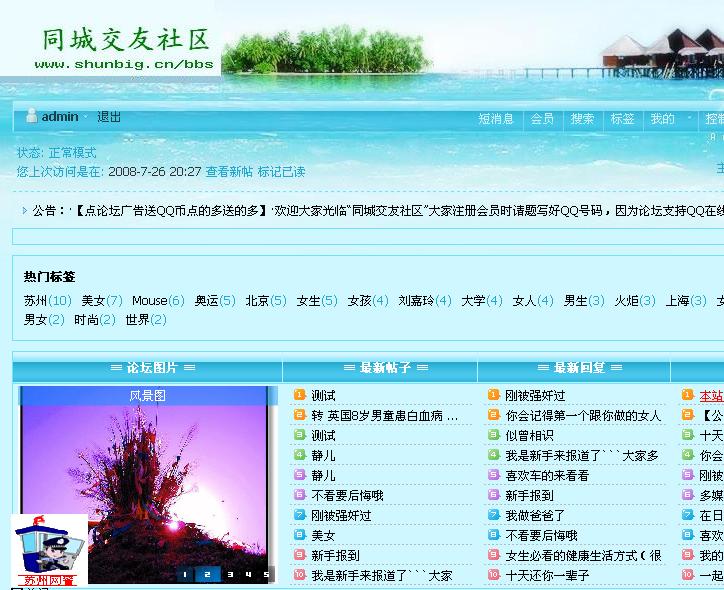
Task: Open the 奥运(5) hot tag
Action: pos(215,301)
